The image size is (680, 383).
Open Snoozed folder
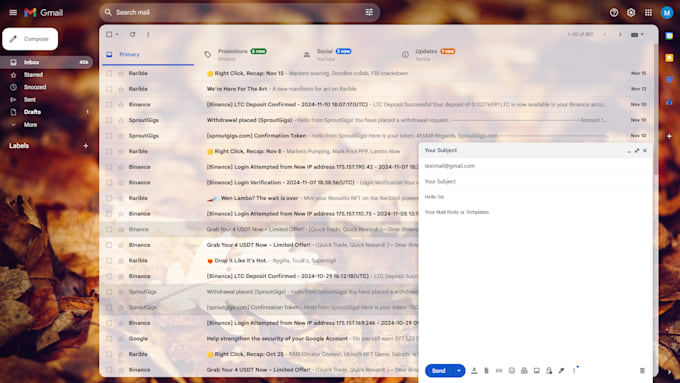(x=35, y=87)
